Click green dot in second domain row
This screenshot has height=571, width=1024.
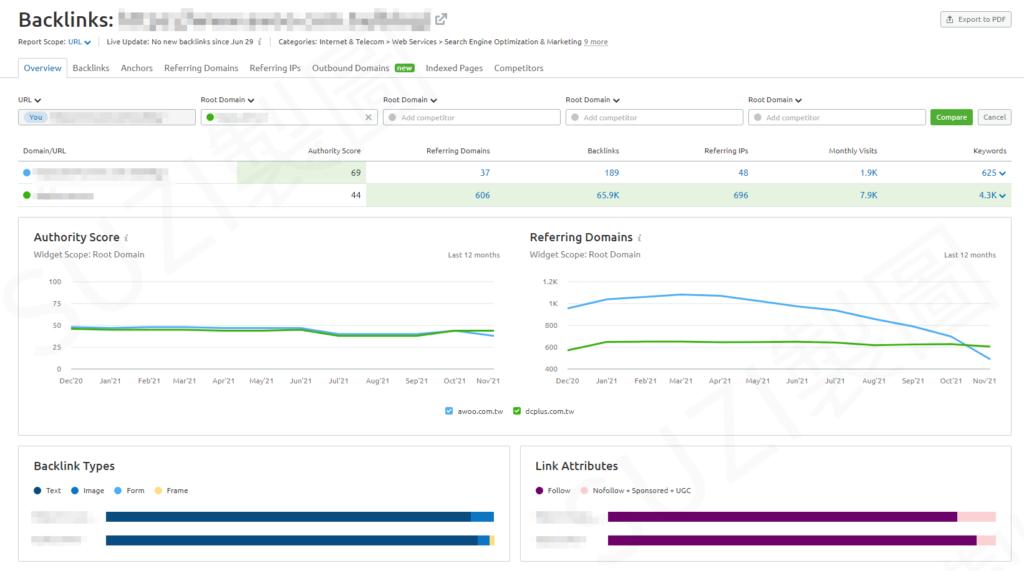coord(27,195)
